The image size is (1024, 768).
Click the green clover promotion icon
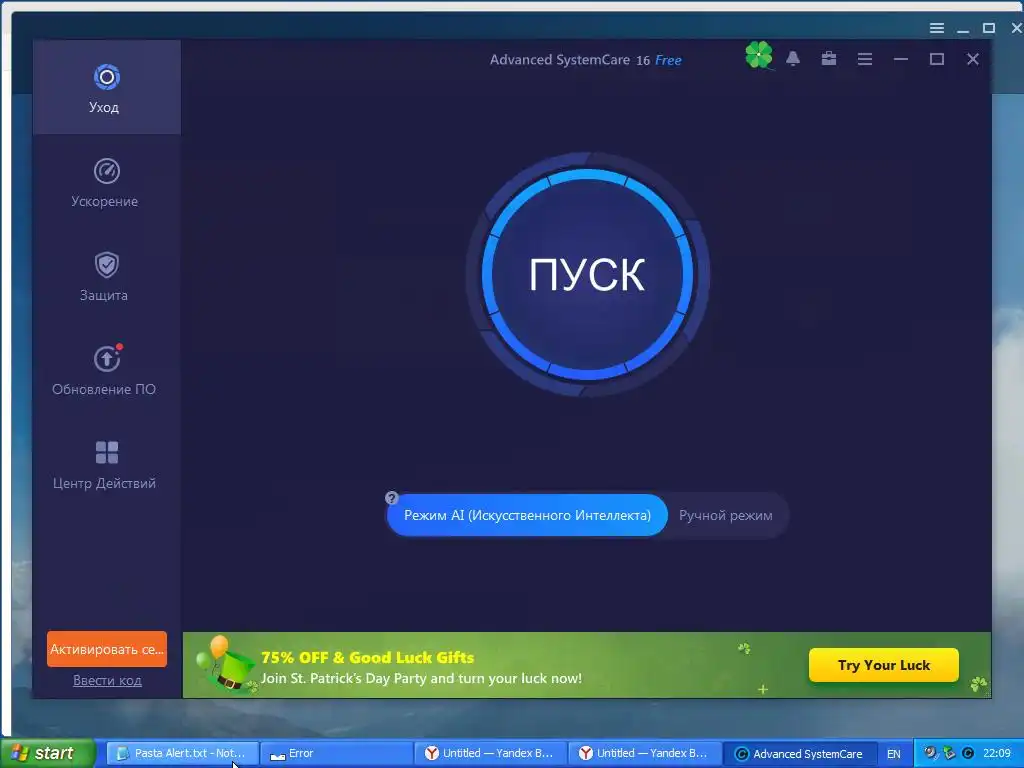pos(758,56)
